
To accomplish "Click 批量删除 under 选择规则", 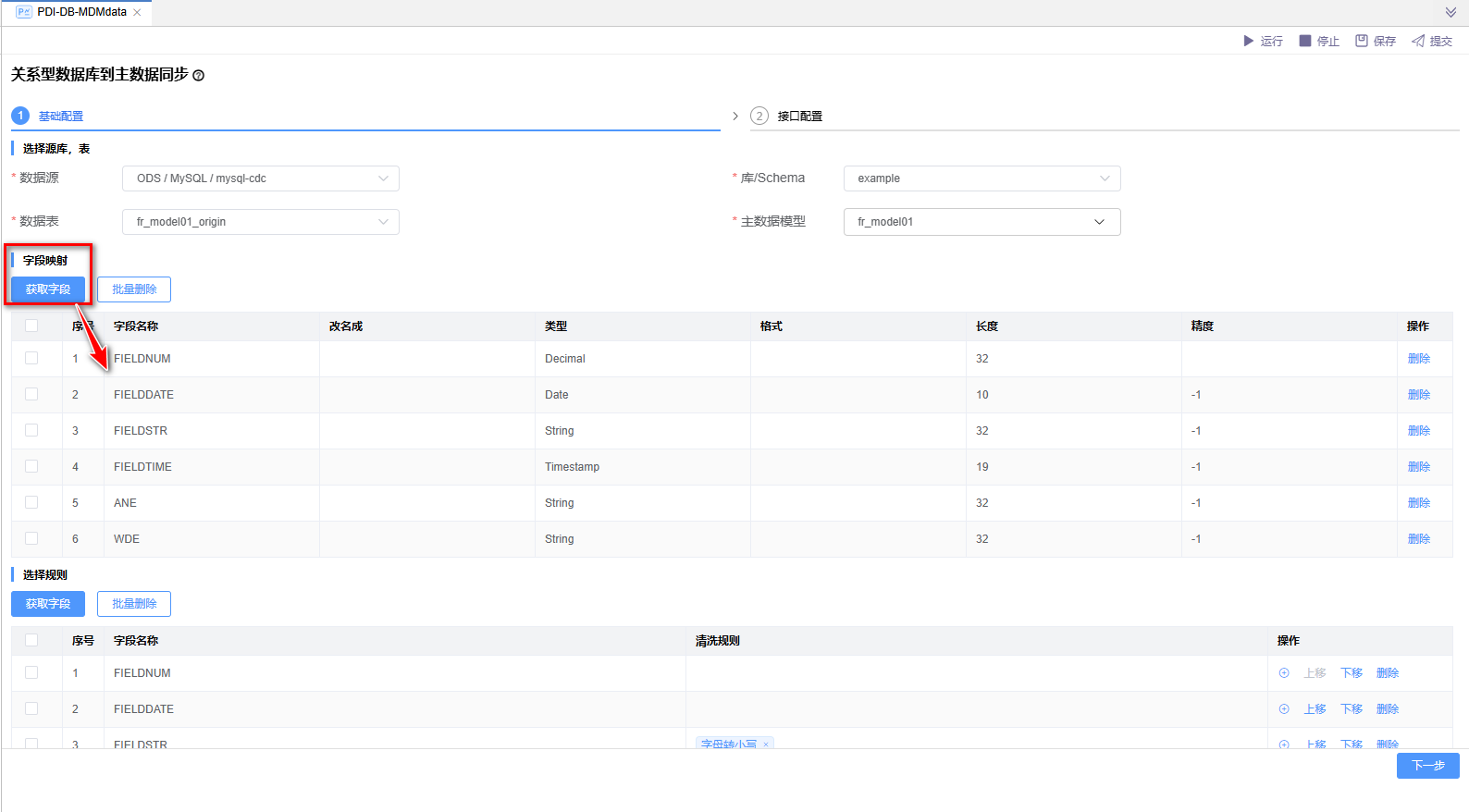I will [134, 604].
